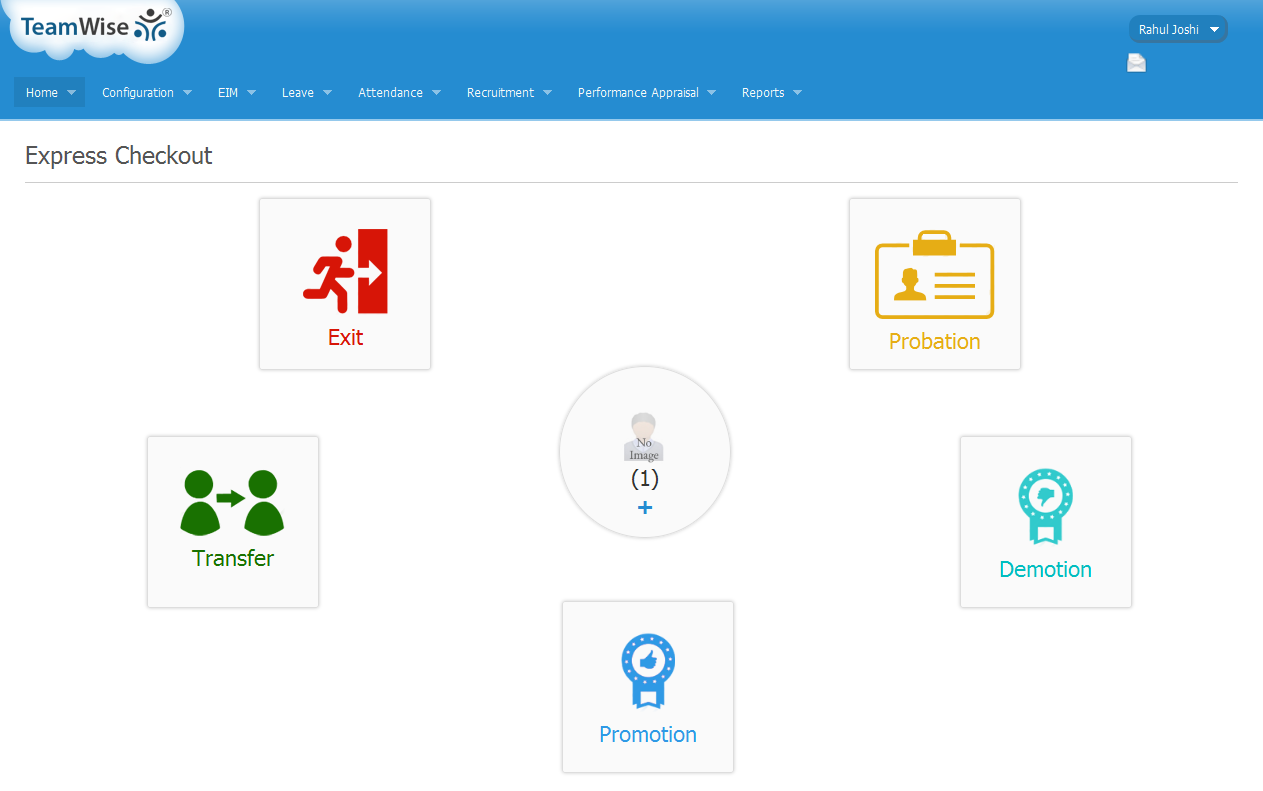Click the Transfer text label
The width and height of the screenshot is (1263, 791).
[233, 559]
